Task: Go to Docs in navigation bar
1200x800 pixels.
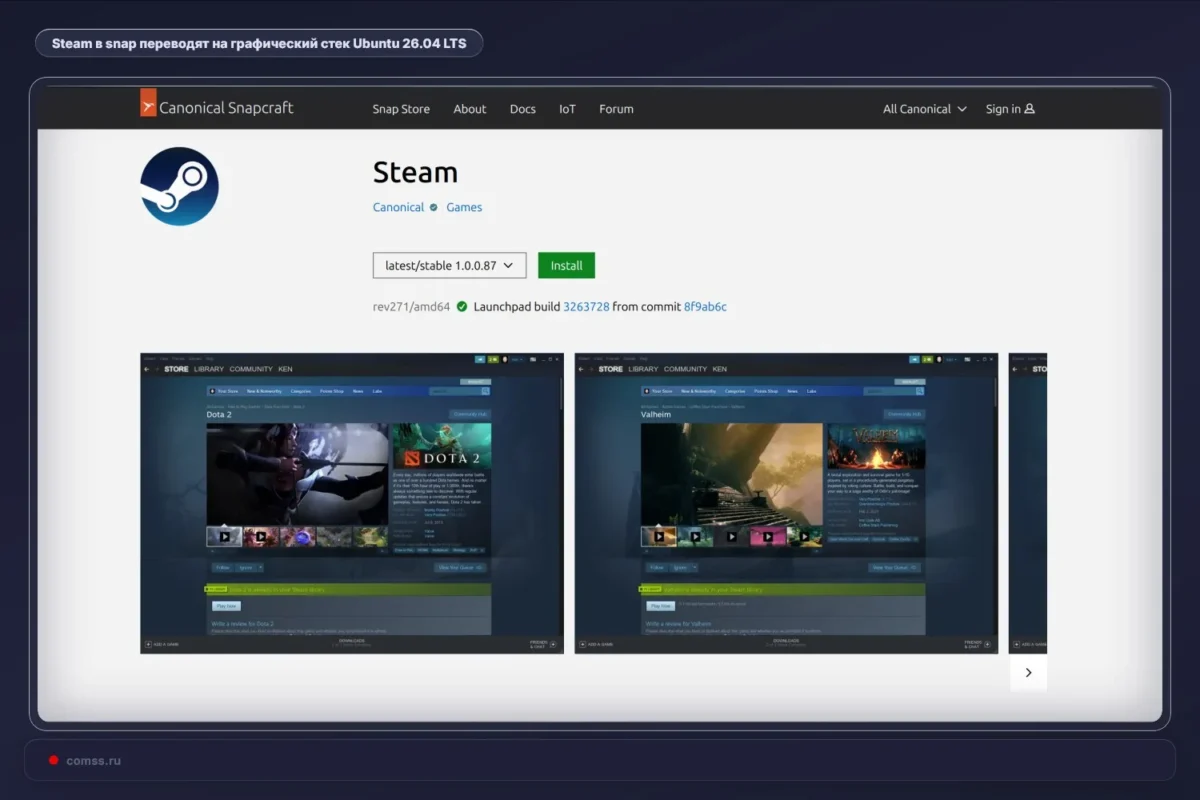Action: coord(523,109)
